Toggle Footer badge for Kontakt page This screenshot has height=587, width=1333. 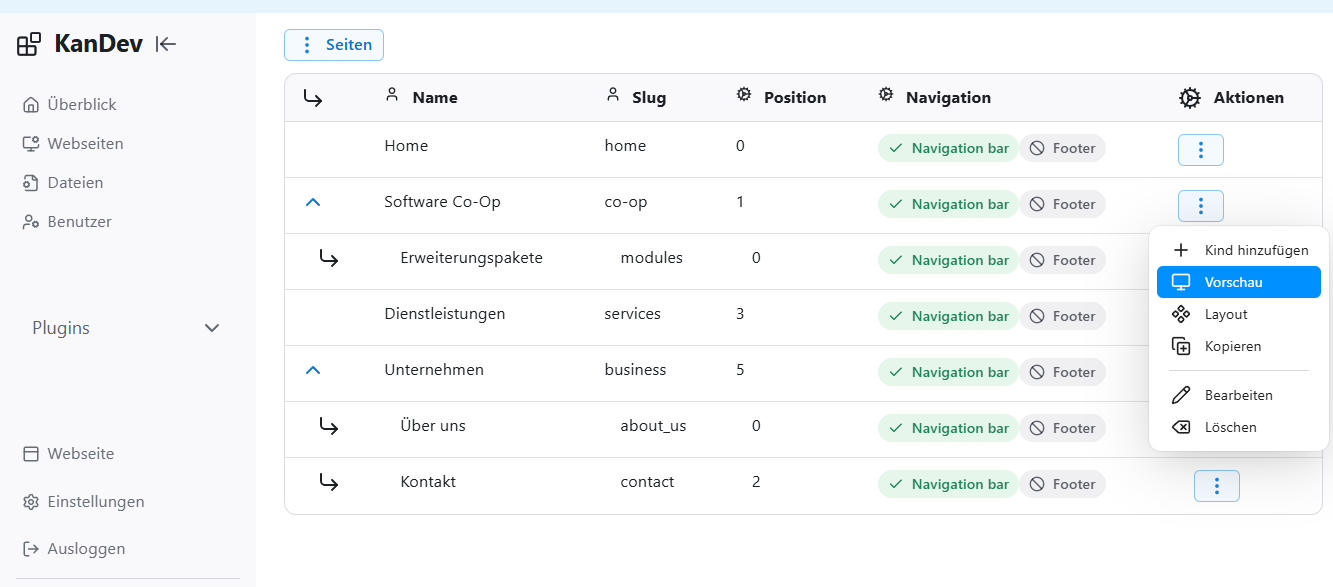(1062, 484)
